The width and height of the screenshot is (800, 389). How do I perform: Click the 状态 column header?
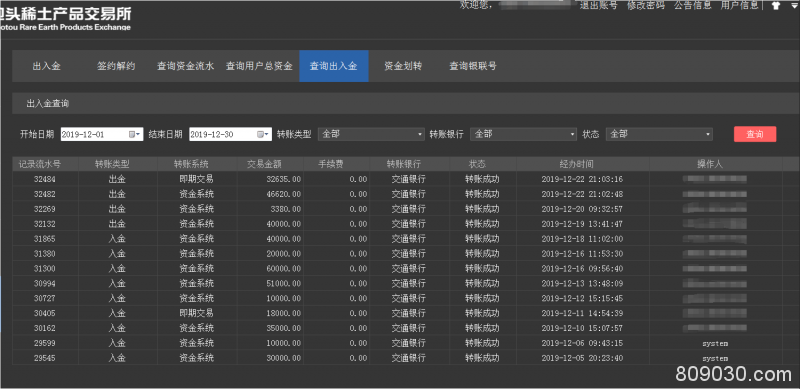[483, 164]
